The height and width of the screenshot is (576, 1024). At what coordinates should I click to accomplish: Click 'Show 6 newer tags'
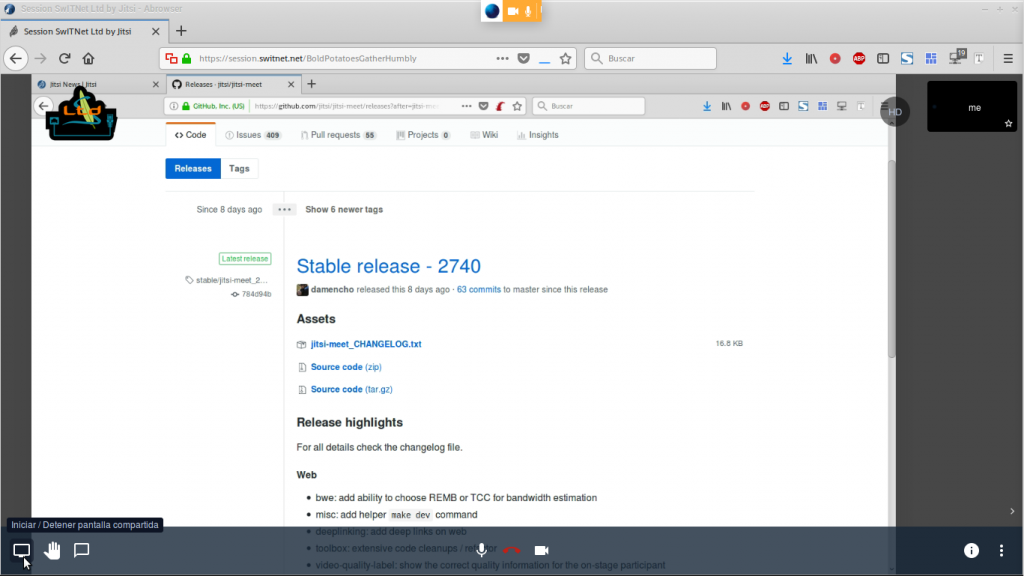pos(344,210)
